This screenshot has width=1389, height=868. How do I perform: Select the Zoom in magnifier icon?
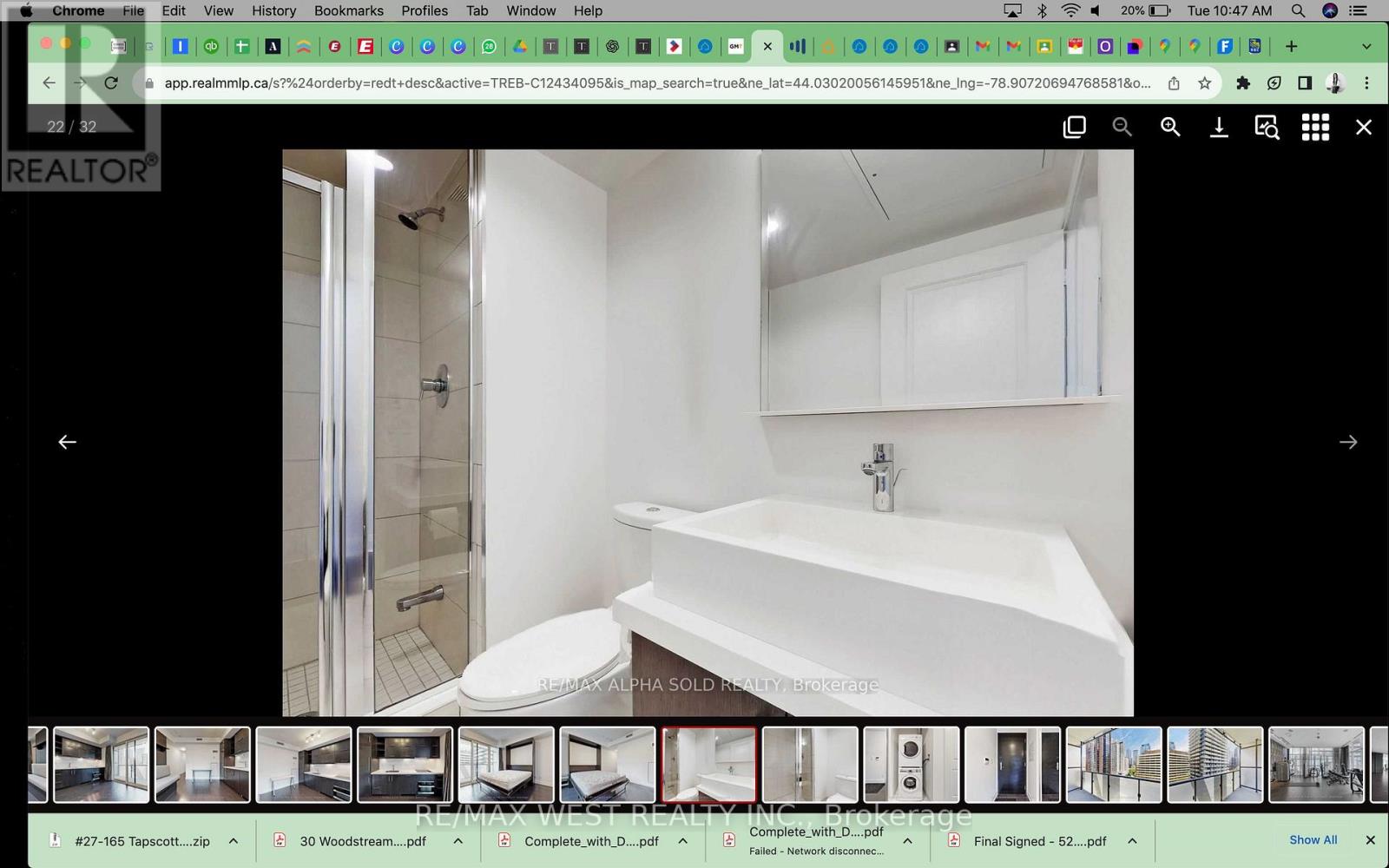pyautogui.click(x=1169, y=127)
